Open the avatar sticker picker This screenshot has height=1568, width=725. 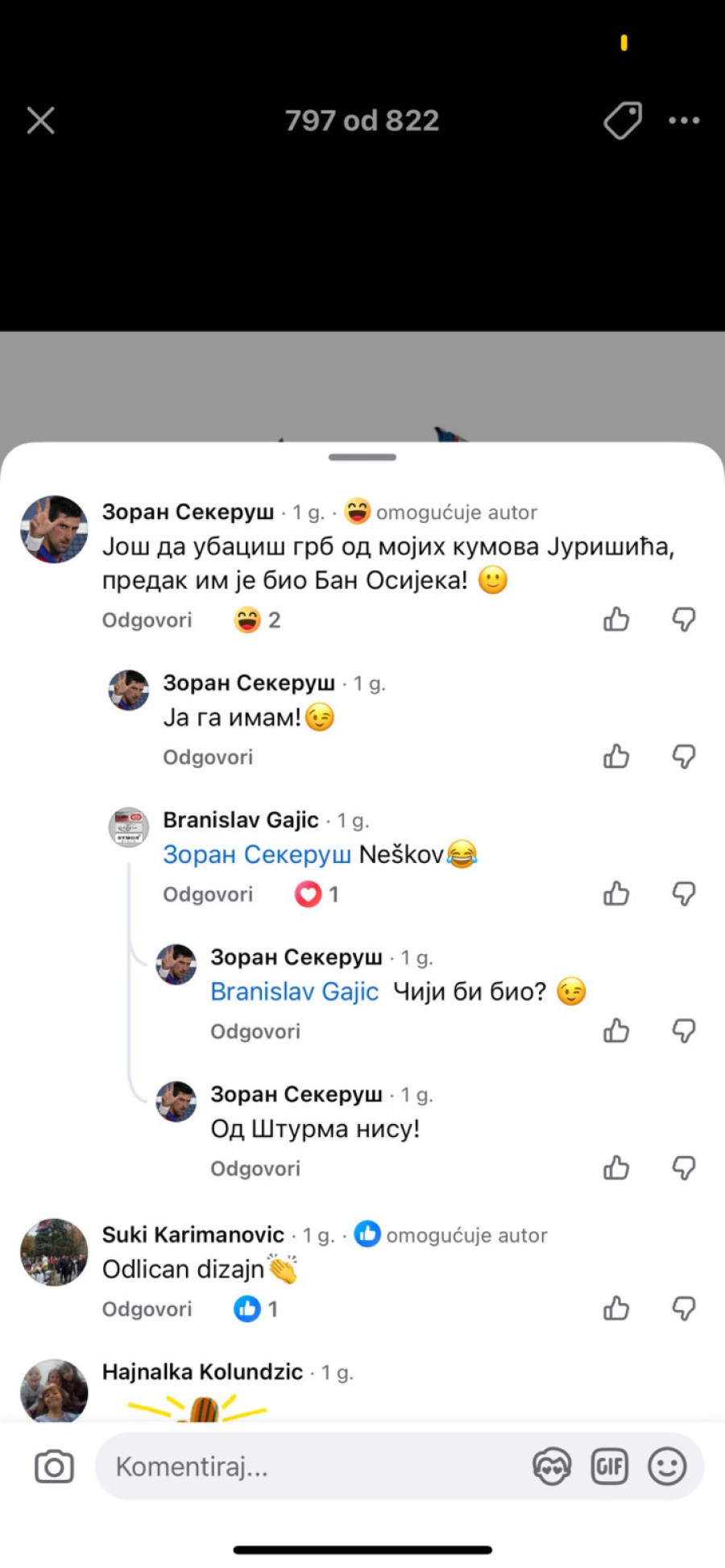(x=551, y=1466)
